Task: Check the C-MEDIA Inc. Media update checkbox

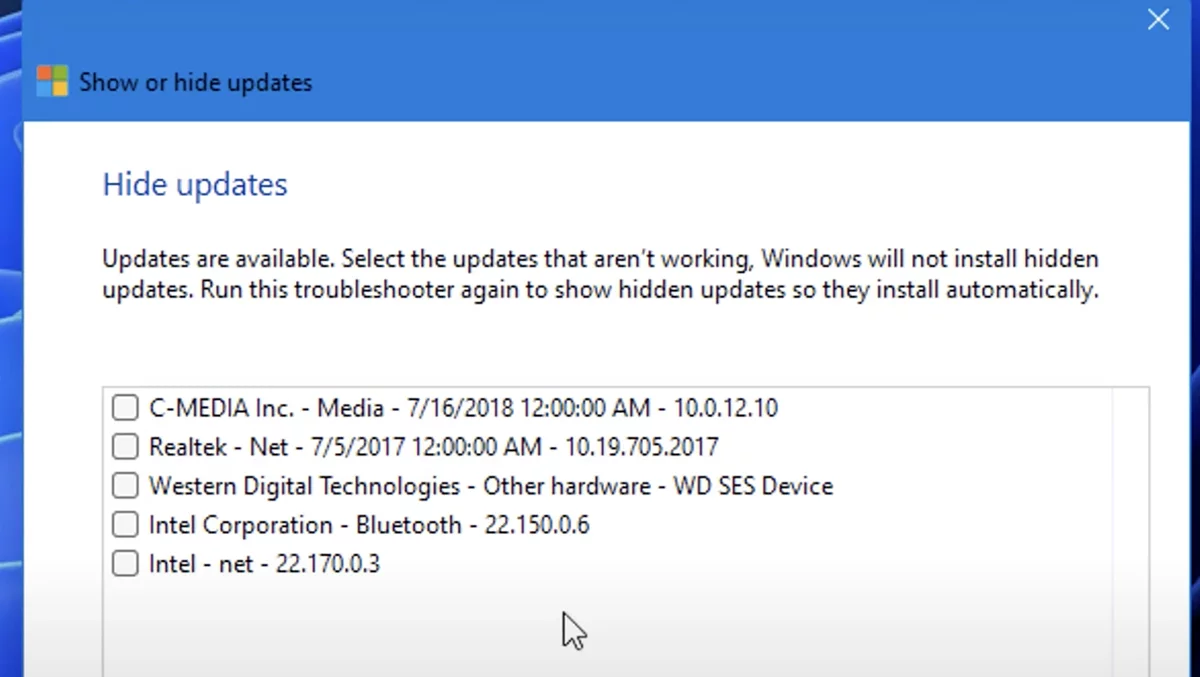Action: (125, 408)
